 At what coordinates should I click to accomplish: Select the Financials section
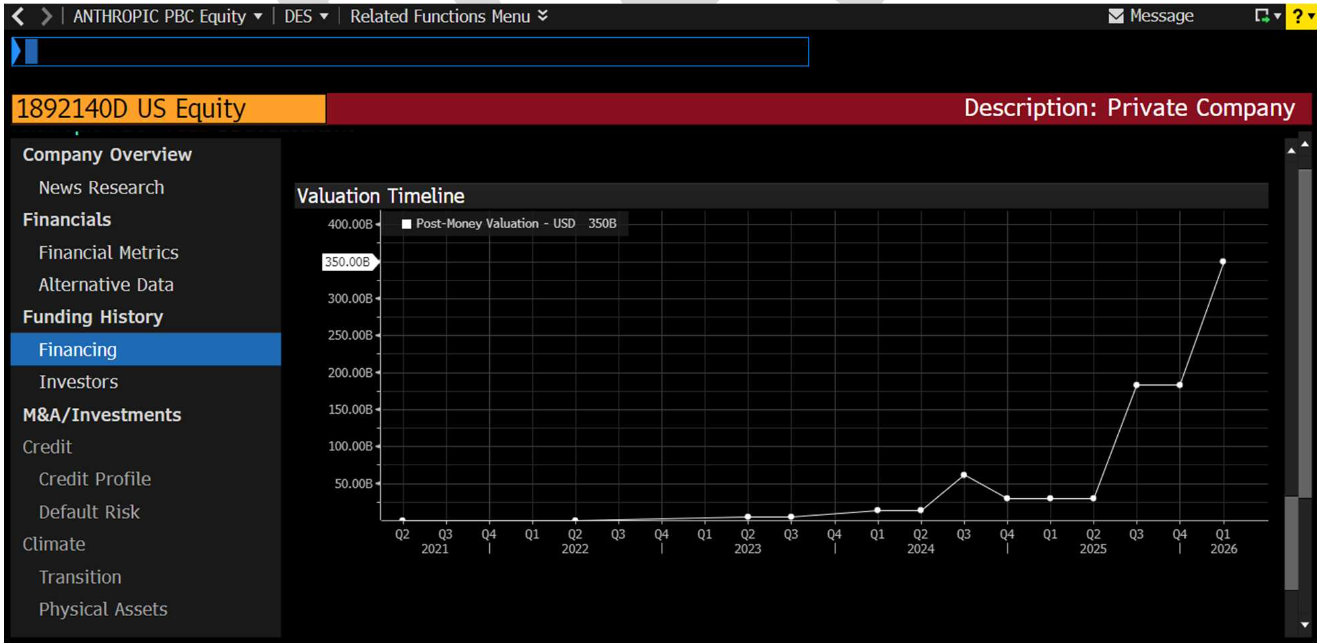[67, 220]
